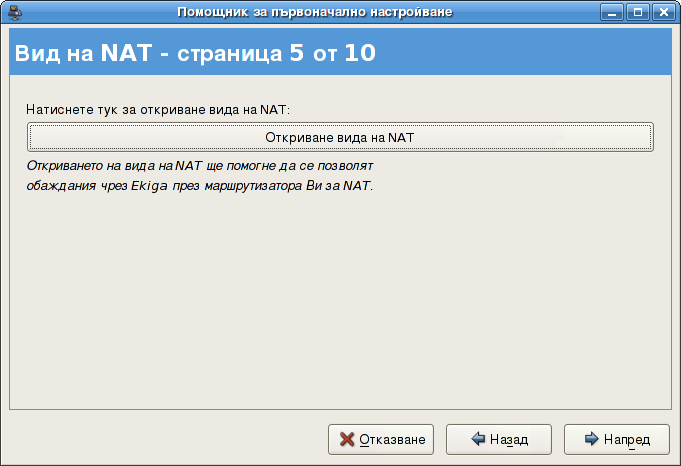Click the red X icon on Отказване
681x466 pixels.
click(347, 439)
